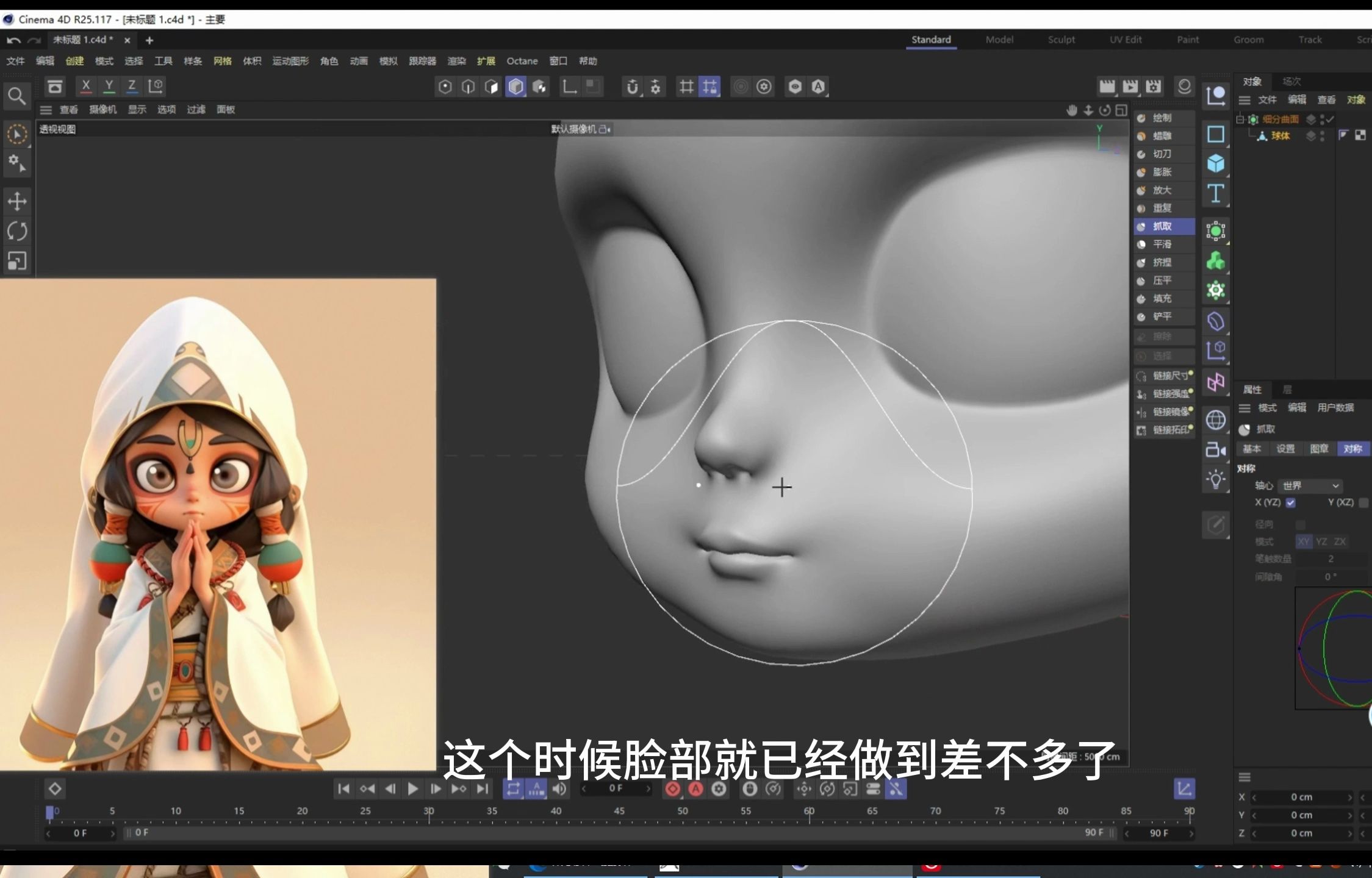Viewport: 1372px width, 878px height.
Task: Add a Camera object
Action: [1216, 450]
